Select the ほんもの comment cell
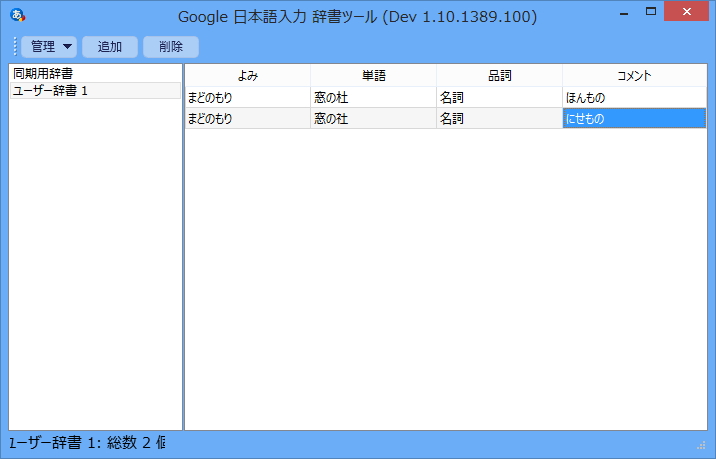This screenshot has height=459, width=716. (635, 97)
